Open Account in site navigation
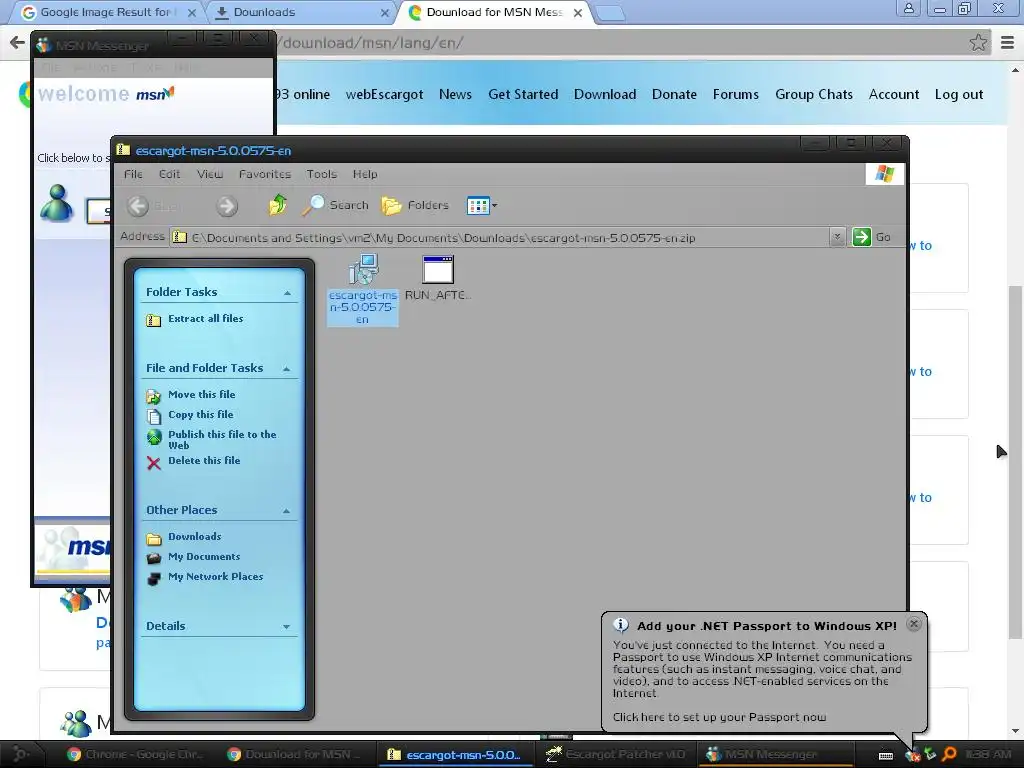This screenshot has height=768, width=1024. 893,95
